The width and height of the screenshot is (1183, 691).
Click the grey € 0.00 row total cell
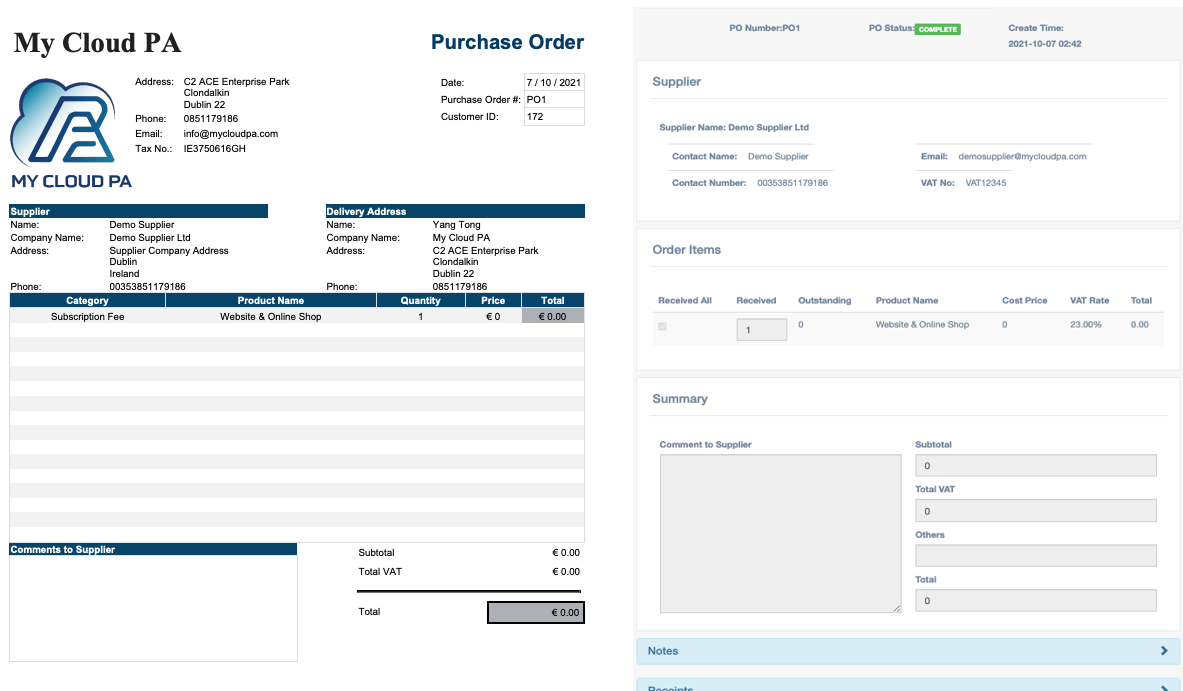click(553, 317)
